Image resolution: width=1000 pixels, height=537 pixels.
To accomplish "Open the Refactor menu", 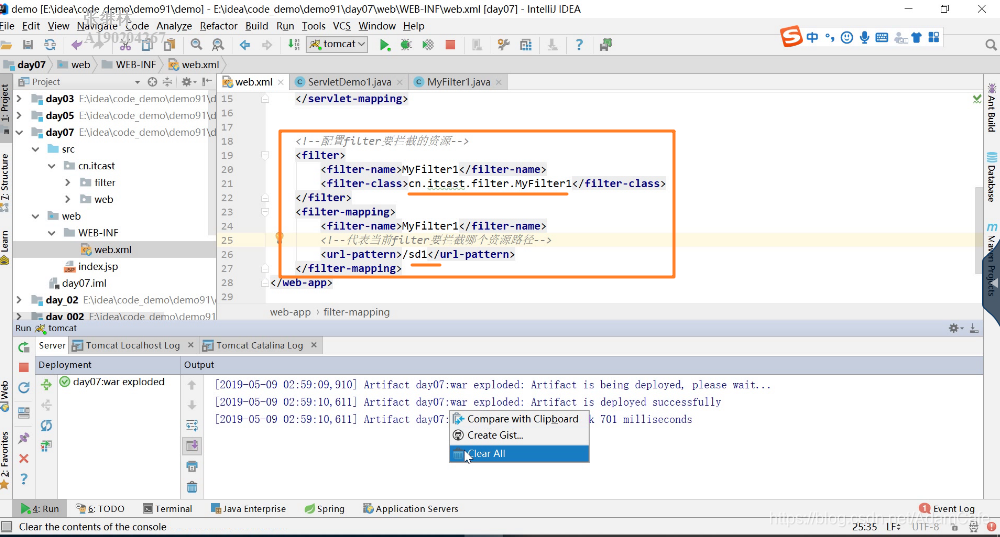I will [218, 26].
